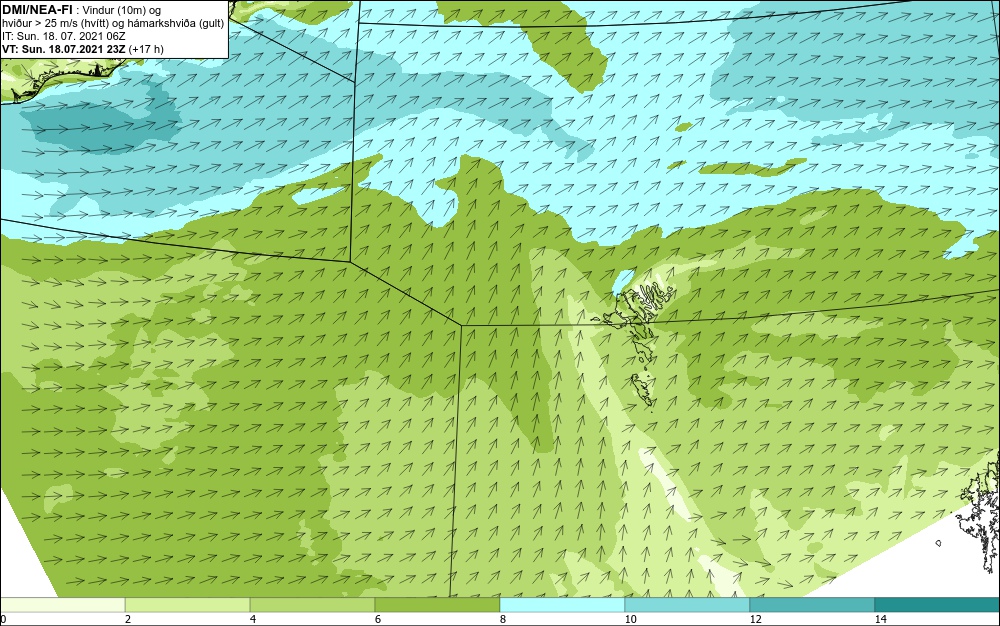The height and width of the screenshot is (626, 1000).
Task: Click the 4–6 m/s legend color
Action: coord(312,605)
